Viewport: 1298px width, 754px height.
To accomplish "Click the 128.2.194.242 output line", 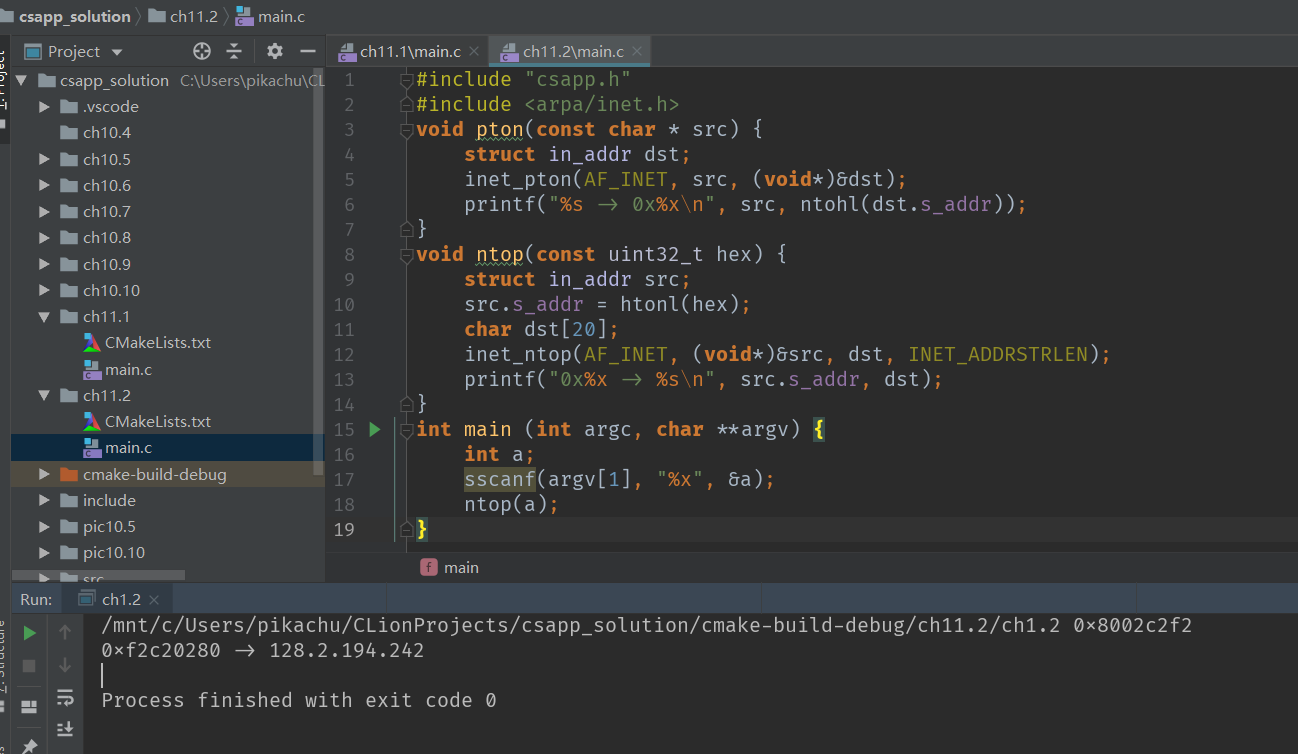I will [263, 651].
